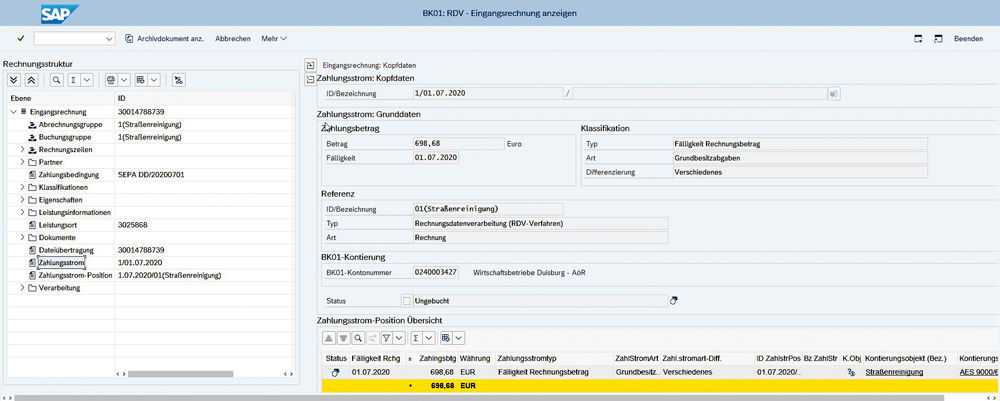Click status icon next to Ungebucht field
1000x401 pixels.
[674, 300]
